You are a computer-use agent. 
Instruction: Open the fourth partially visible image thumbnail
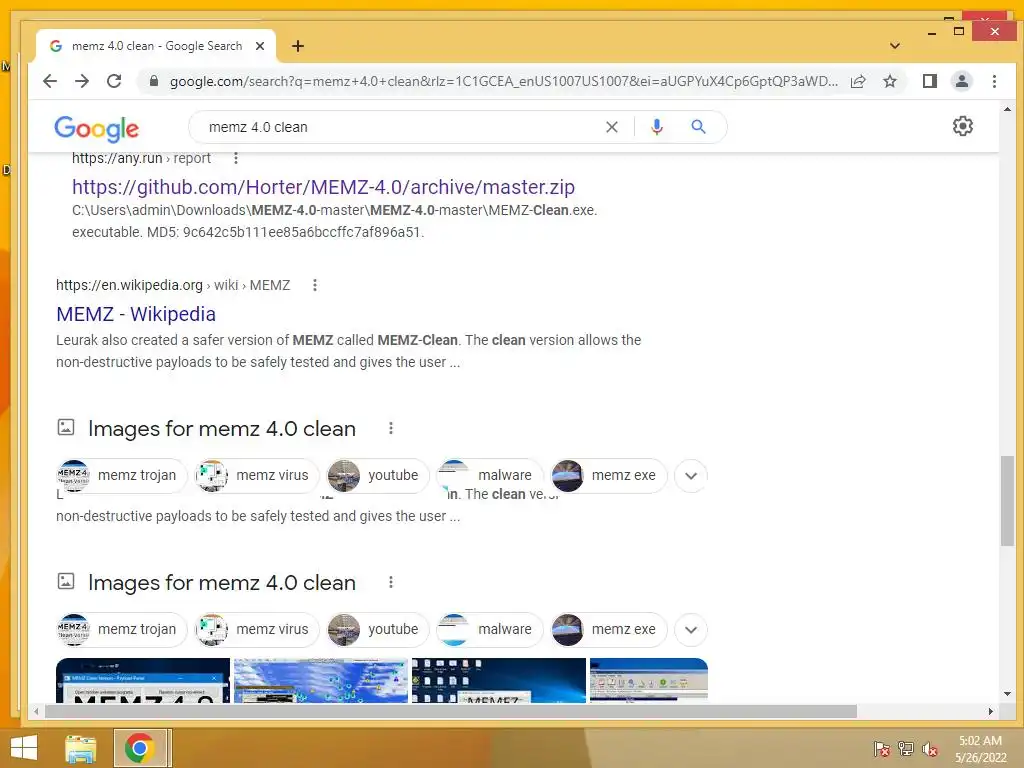[648, 680]
